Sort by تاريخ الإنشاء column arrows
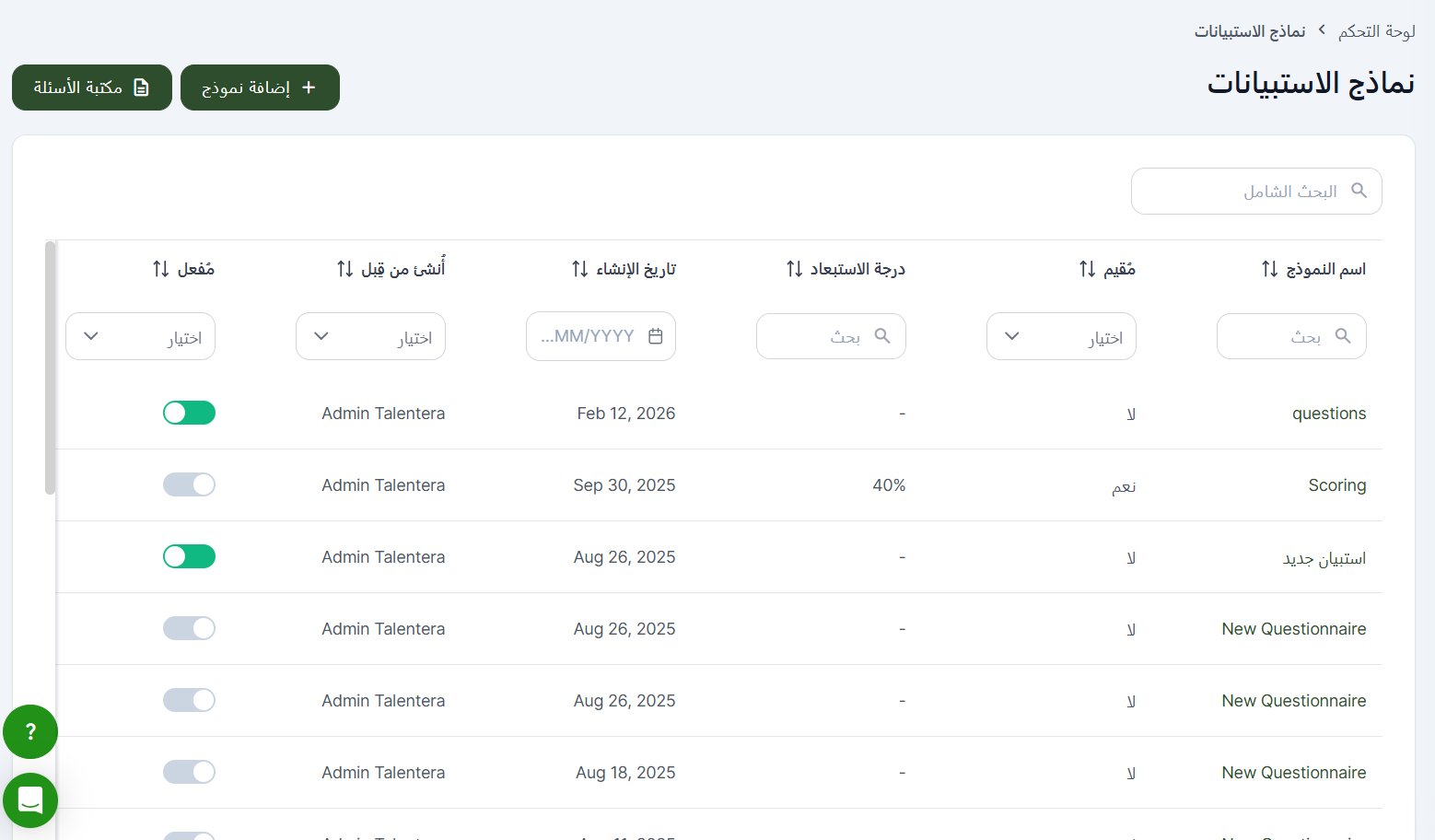1435x840 pixels. click(x=579, y=269)
